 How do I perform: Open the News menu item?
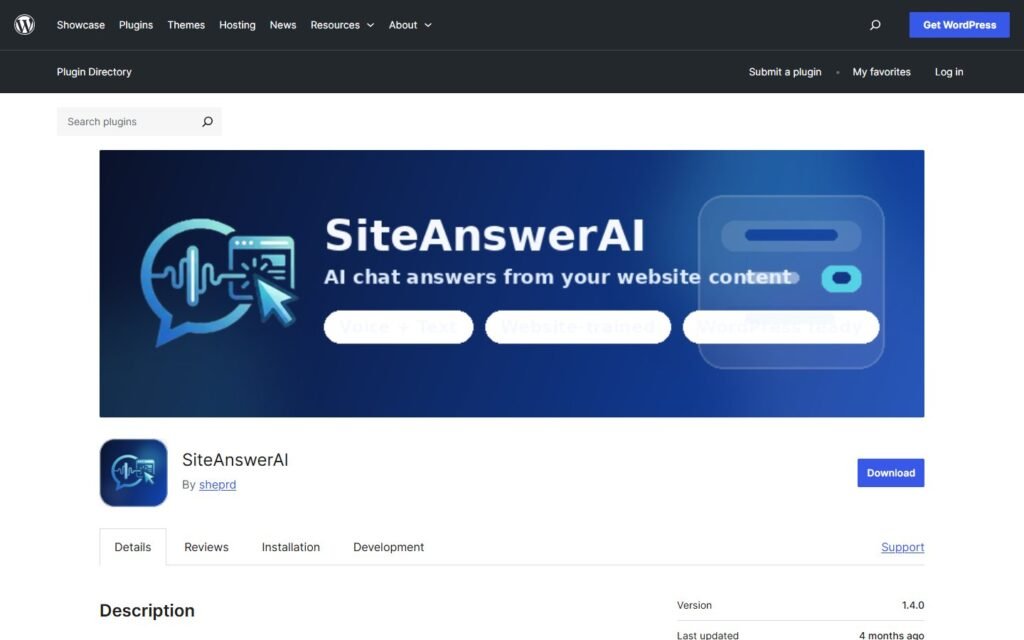tap(283, 25)
